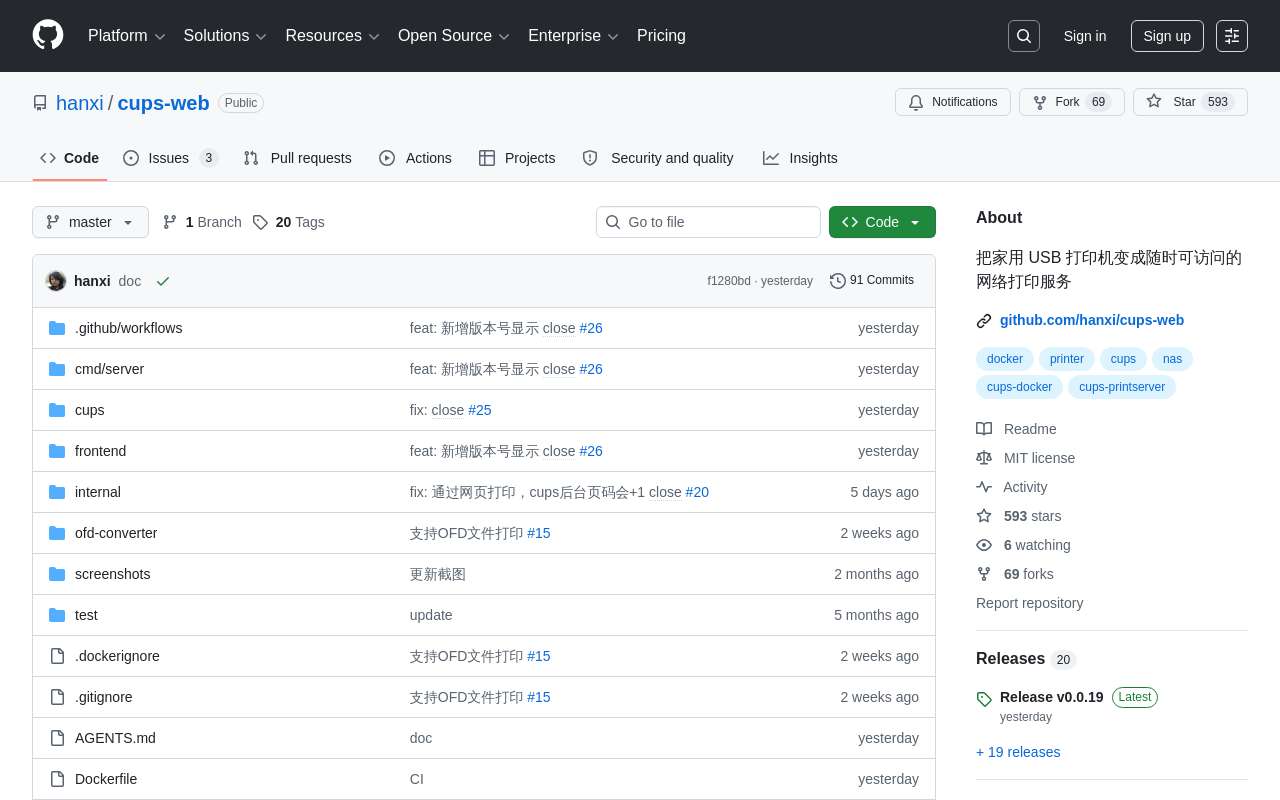The width and height of the screenshot is (1280, 800).
Task: Click the repository icon beside hanxi
Action: pos(40,103)
